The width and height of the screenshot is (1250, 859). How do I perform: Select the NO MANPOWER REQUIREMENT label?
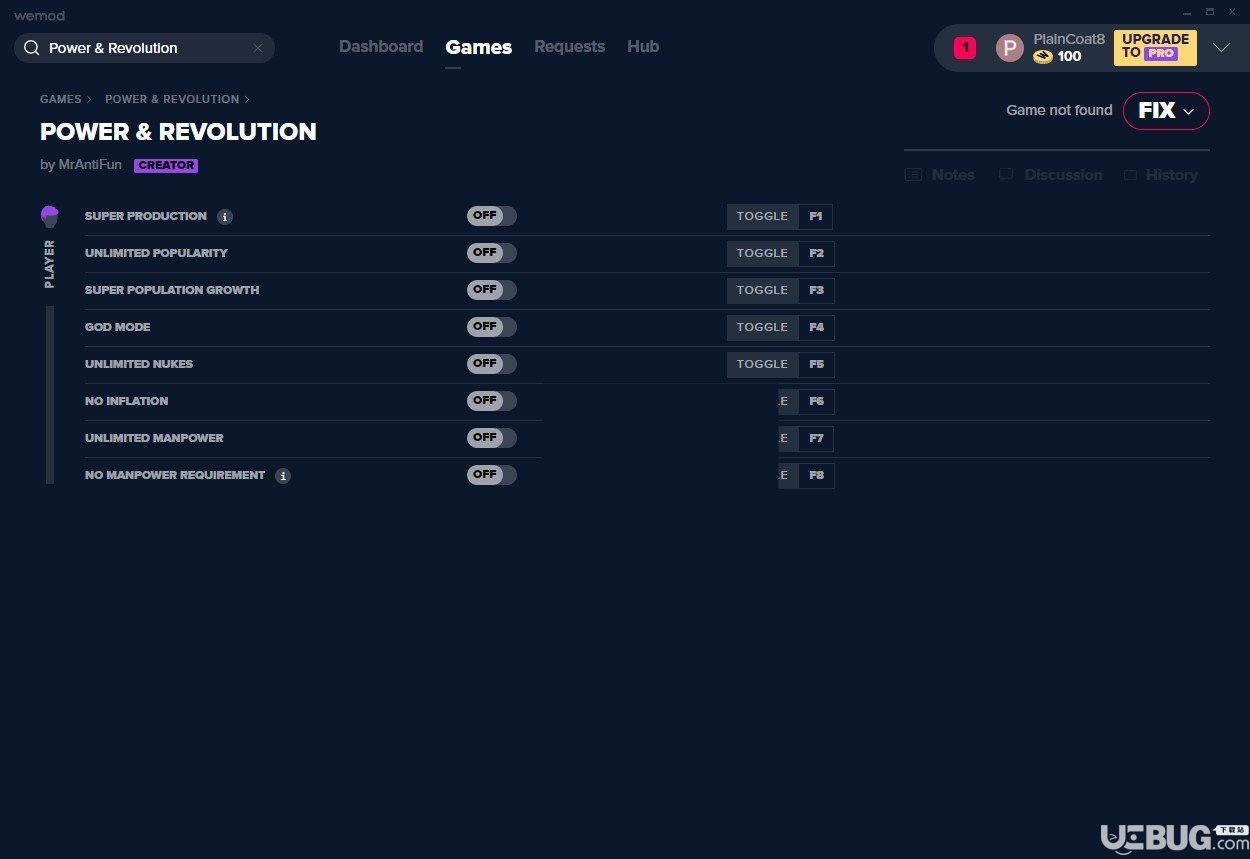175,475
